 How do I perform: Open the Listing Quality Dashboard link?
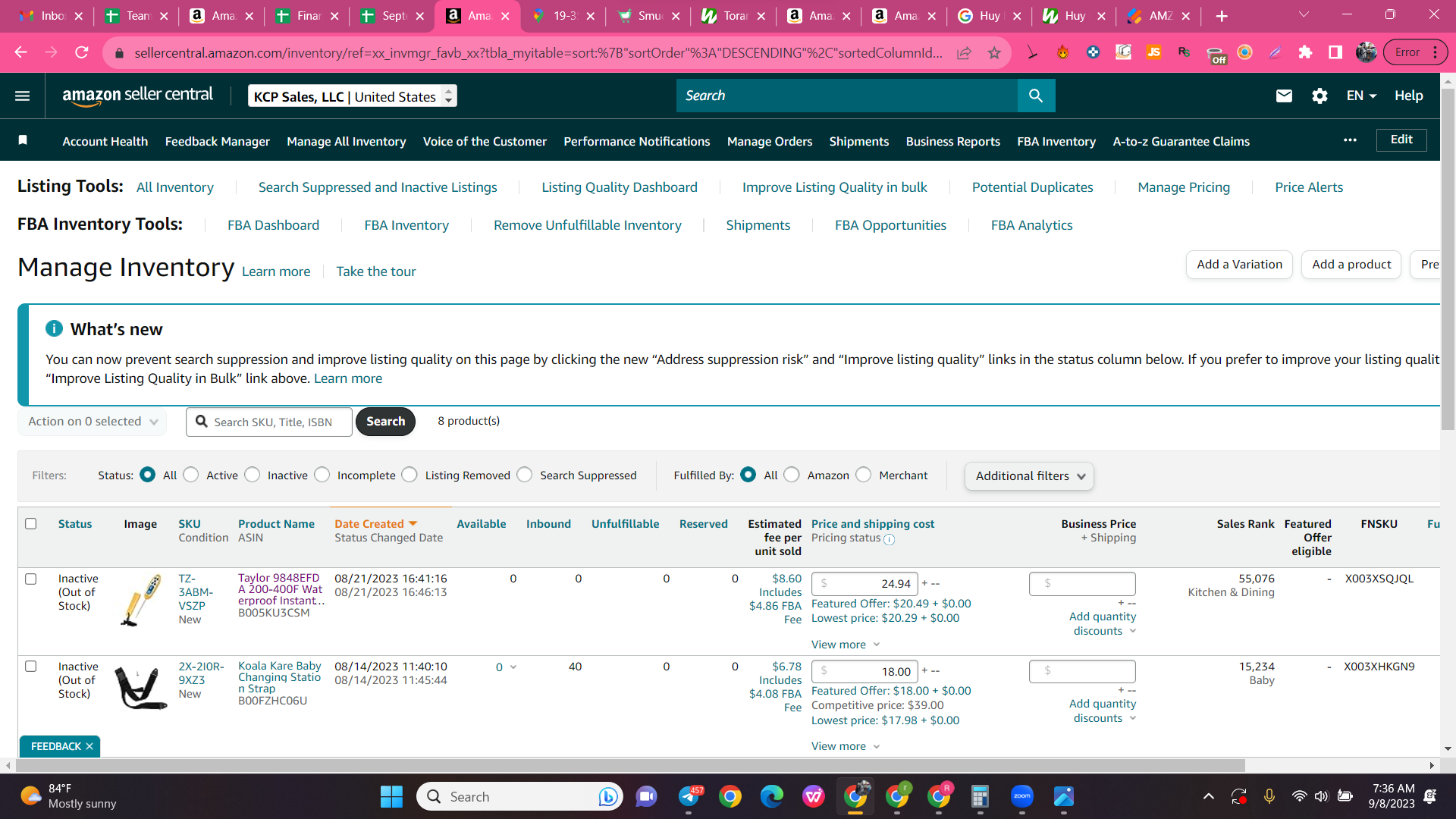click(x=620, y=187)
